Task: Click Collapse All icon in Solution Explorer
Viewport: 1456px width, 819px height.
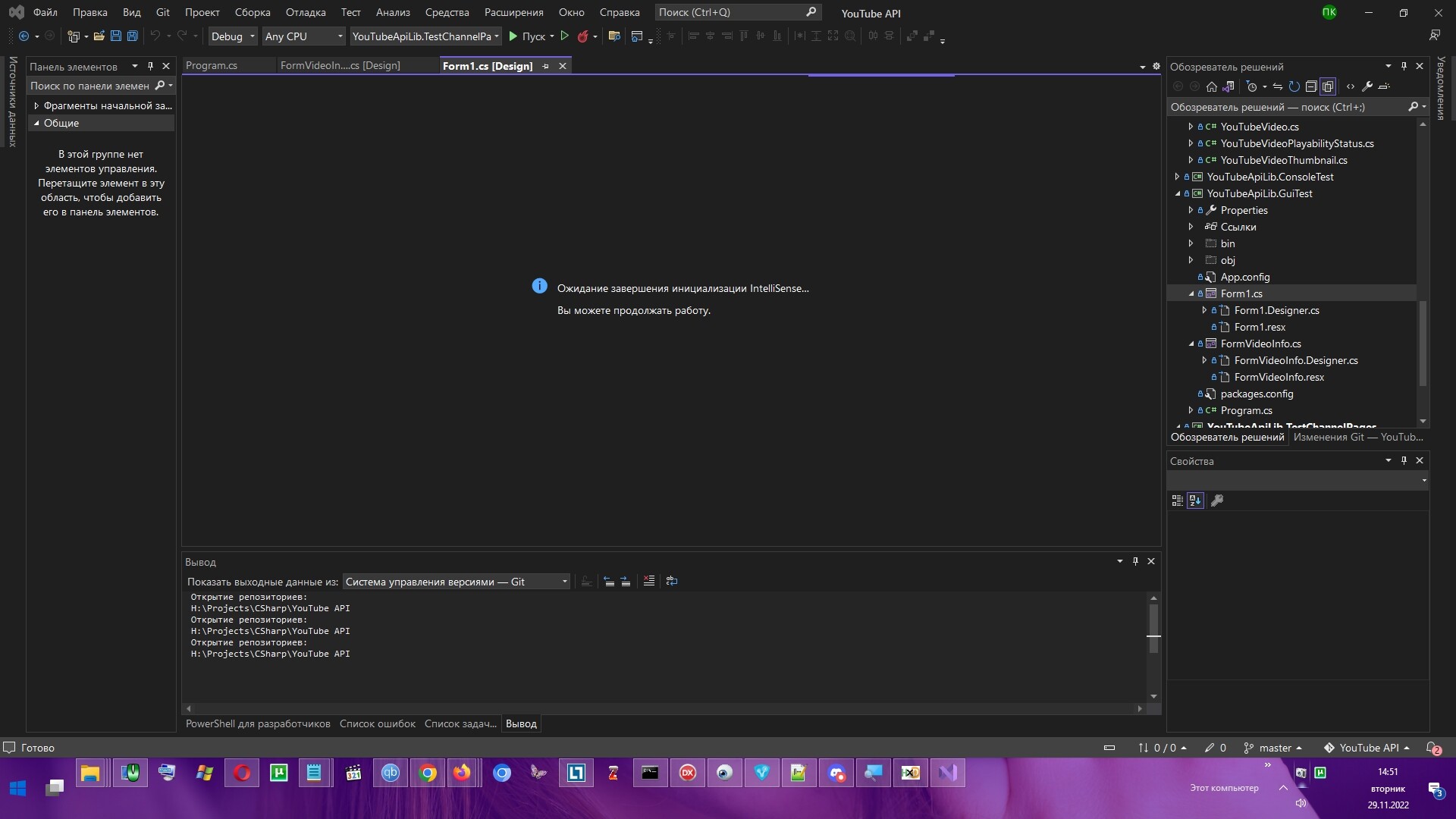Action: click(1310, 86)
